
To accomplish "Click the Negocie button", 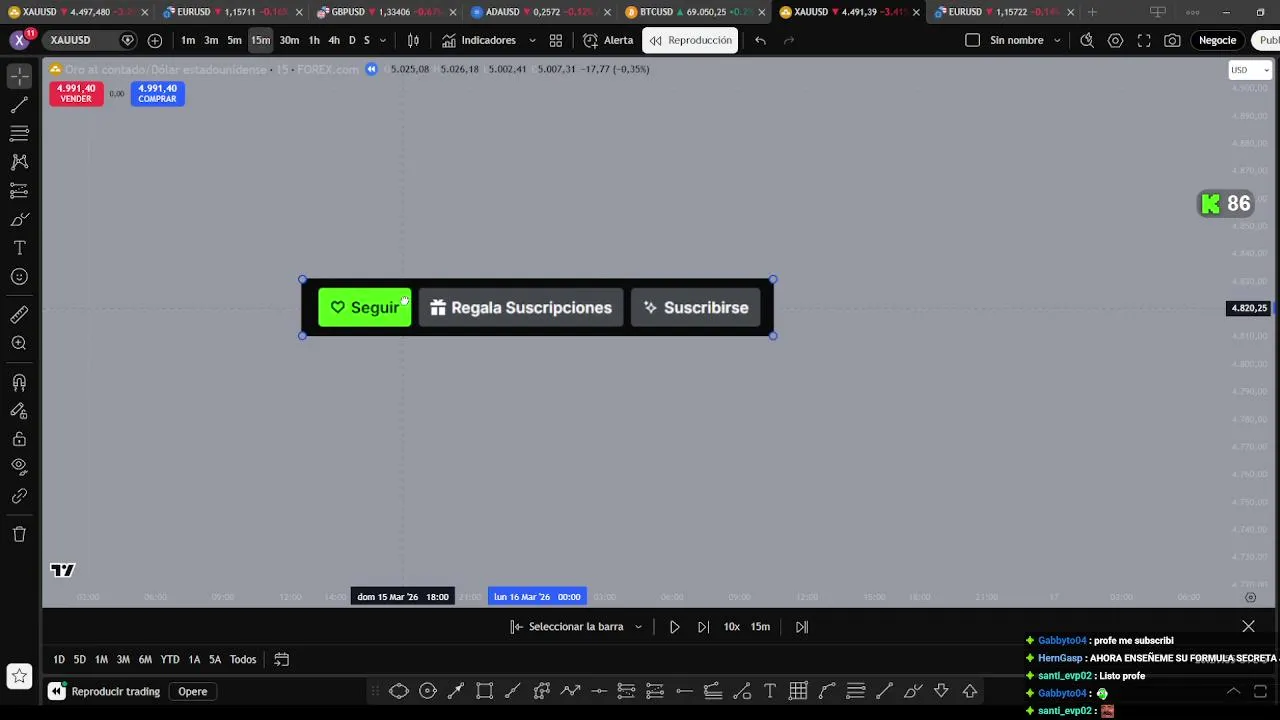I will (1217, 40).
